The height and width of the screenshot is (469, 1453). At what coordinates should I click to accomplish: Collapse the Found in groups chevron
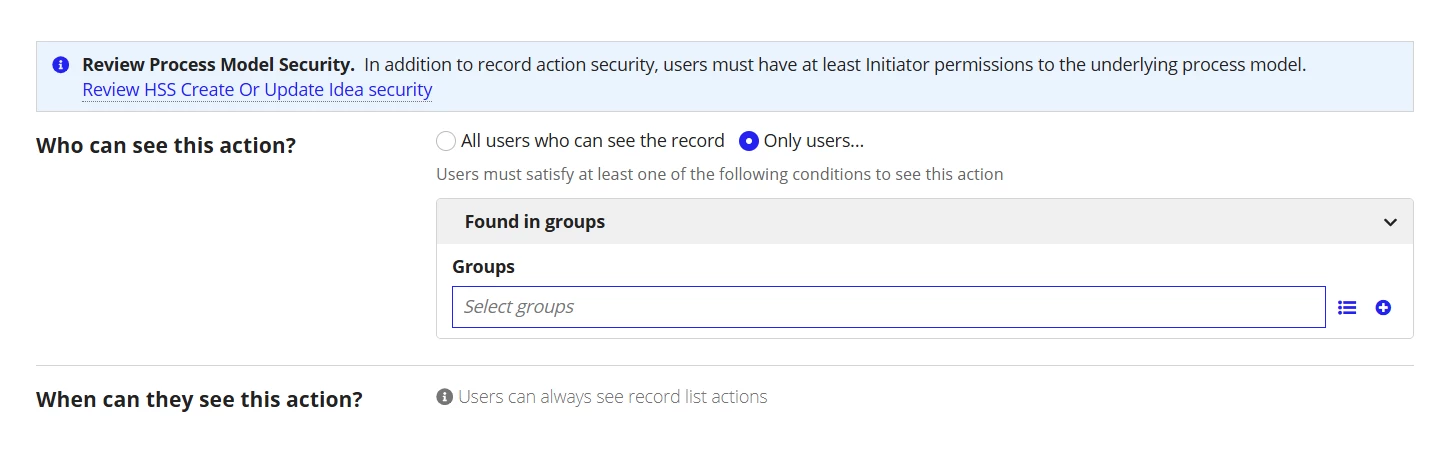coord(1390,222)
